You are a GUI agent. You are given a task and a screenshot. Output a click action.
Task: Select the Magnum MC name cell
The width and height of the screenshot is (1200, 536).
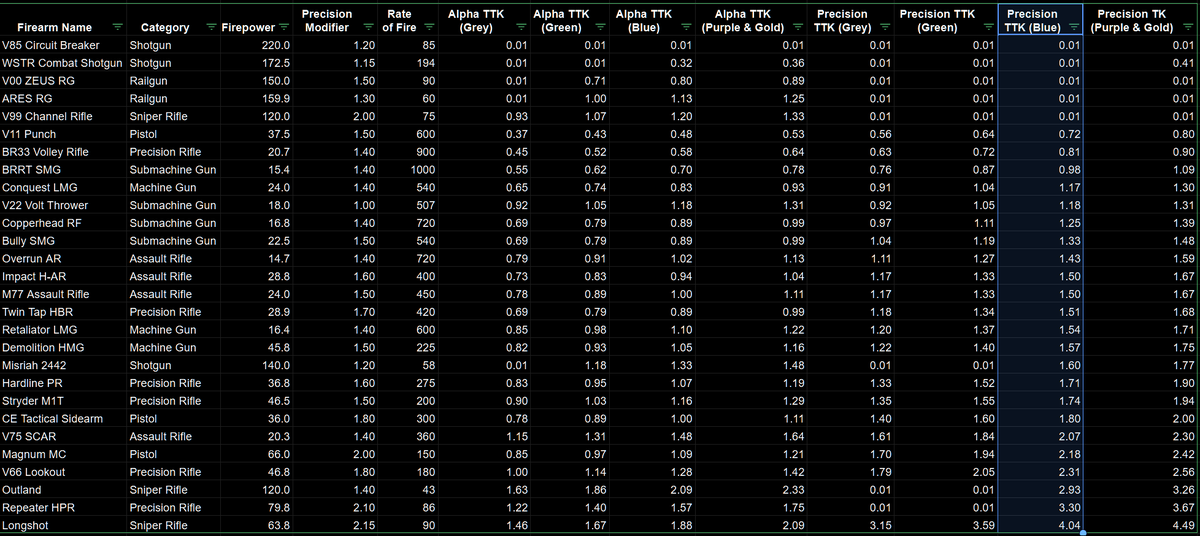(x=63, y=454)
